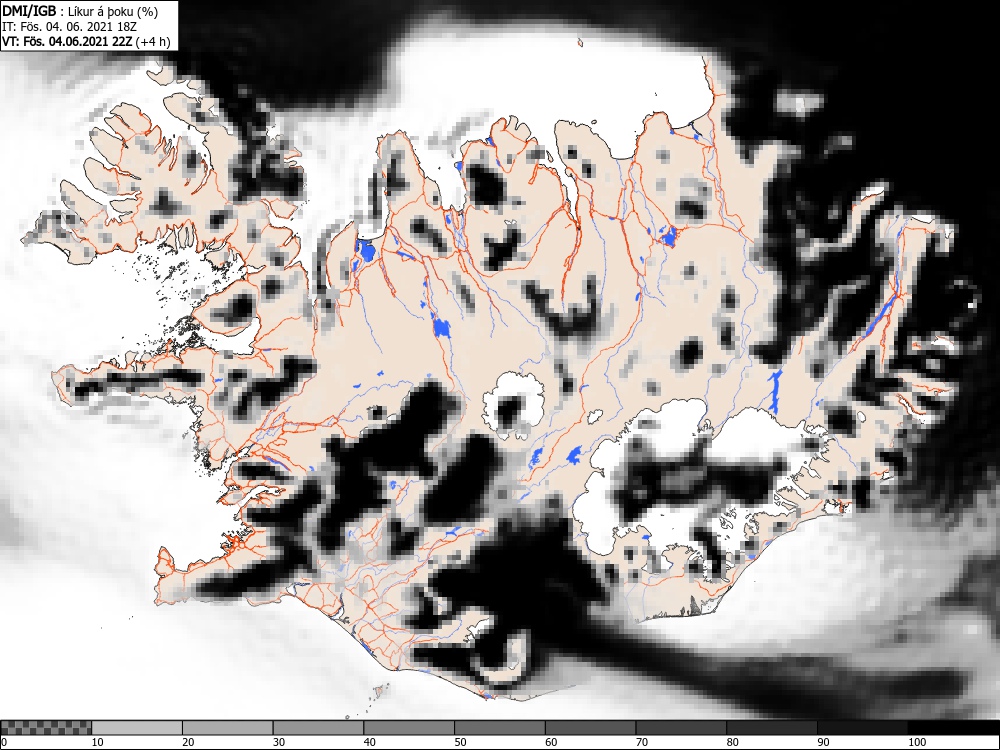Click the legend label '90'

pyautogui.click(x=823, y=742)
